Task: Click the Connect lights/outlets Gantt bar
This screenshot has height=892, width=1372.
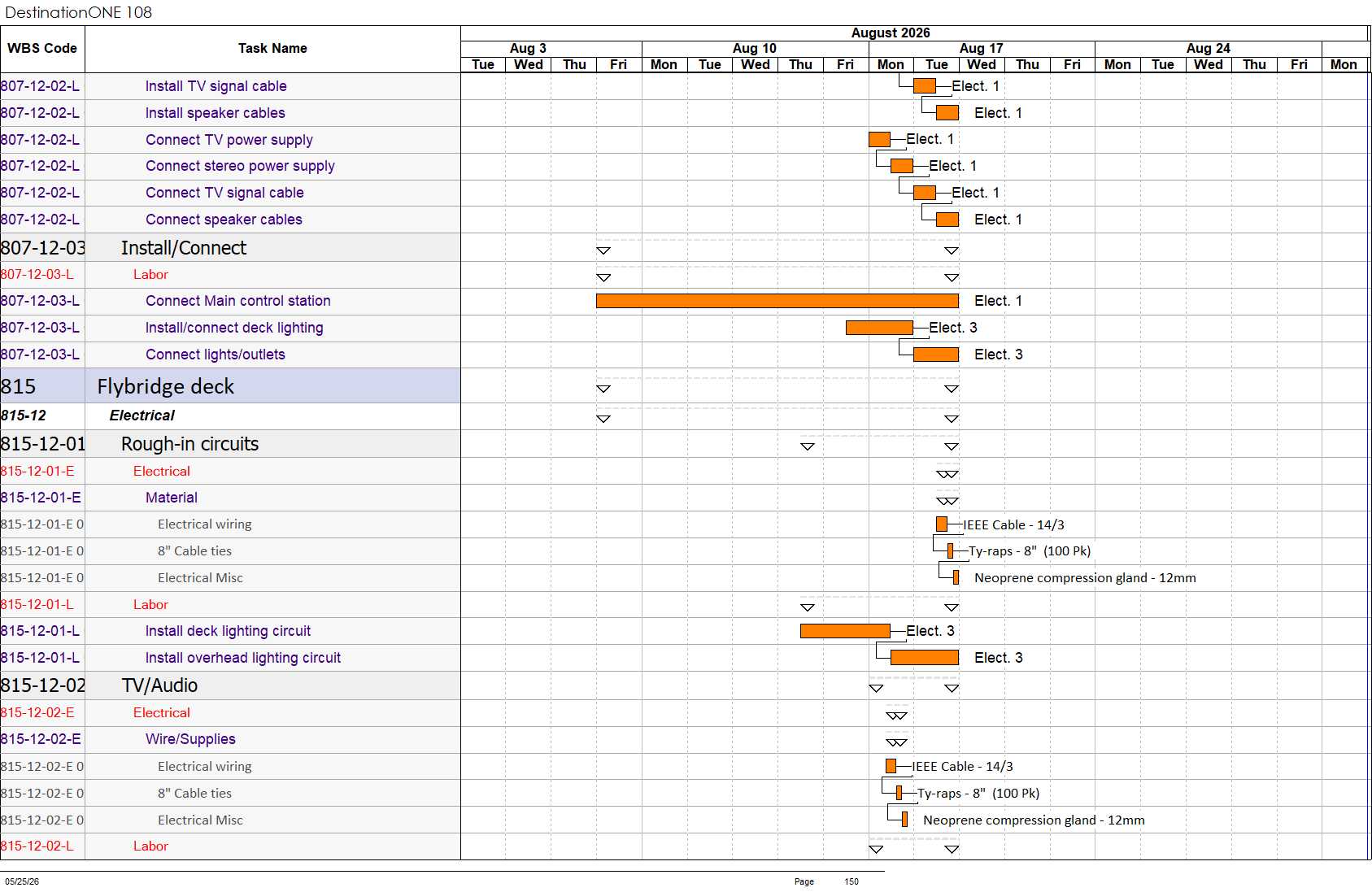Action: (936, 355)
